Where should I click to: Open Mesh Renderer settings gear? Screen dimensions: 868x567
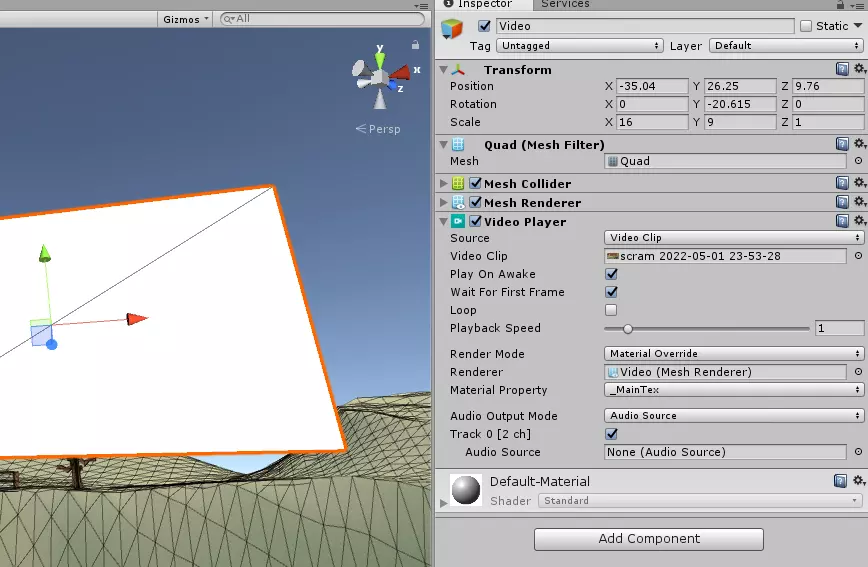click(859, 202)
